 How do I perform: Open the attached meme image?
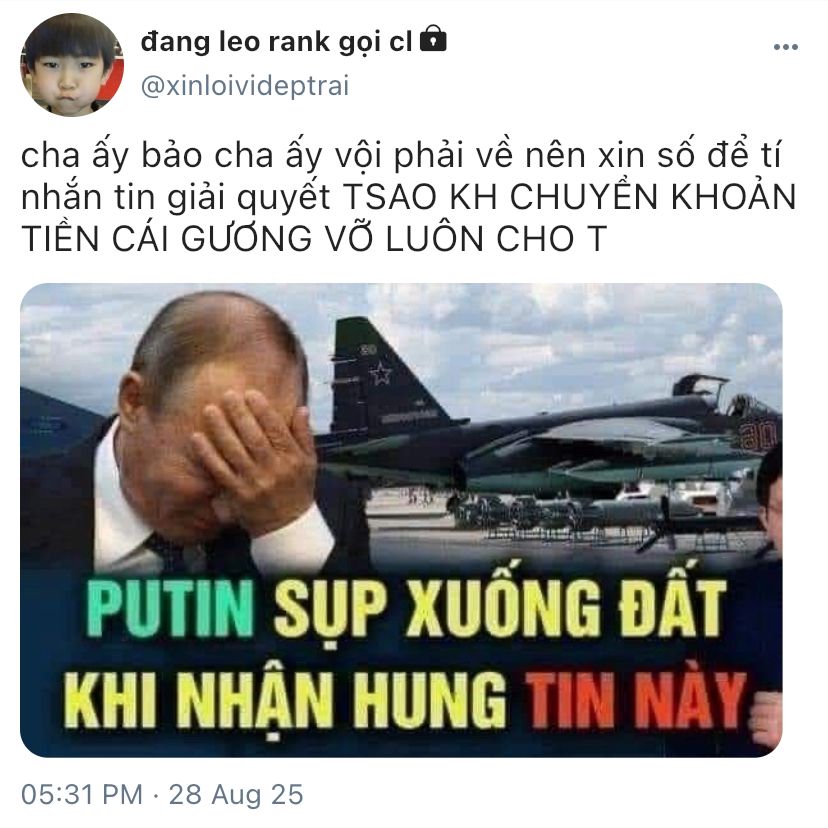(401, 520)
